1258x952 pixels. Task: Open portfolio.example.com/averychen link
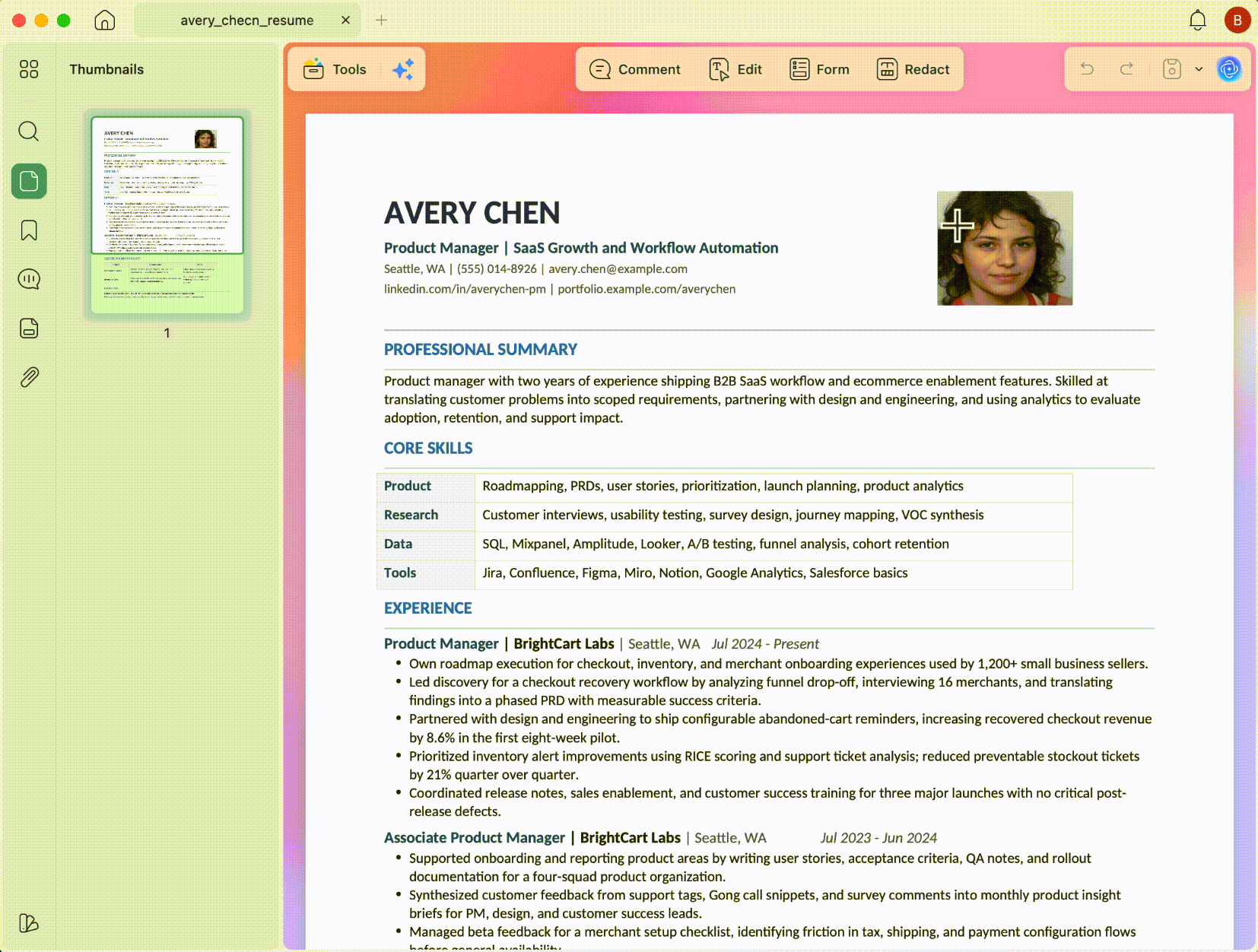(x=646, y=289)
